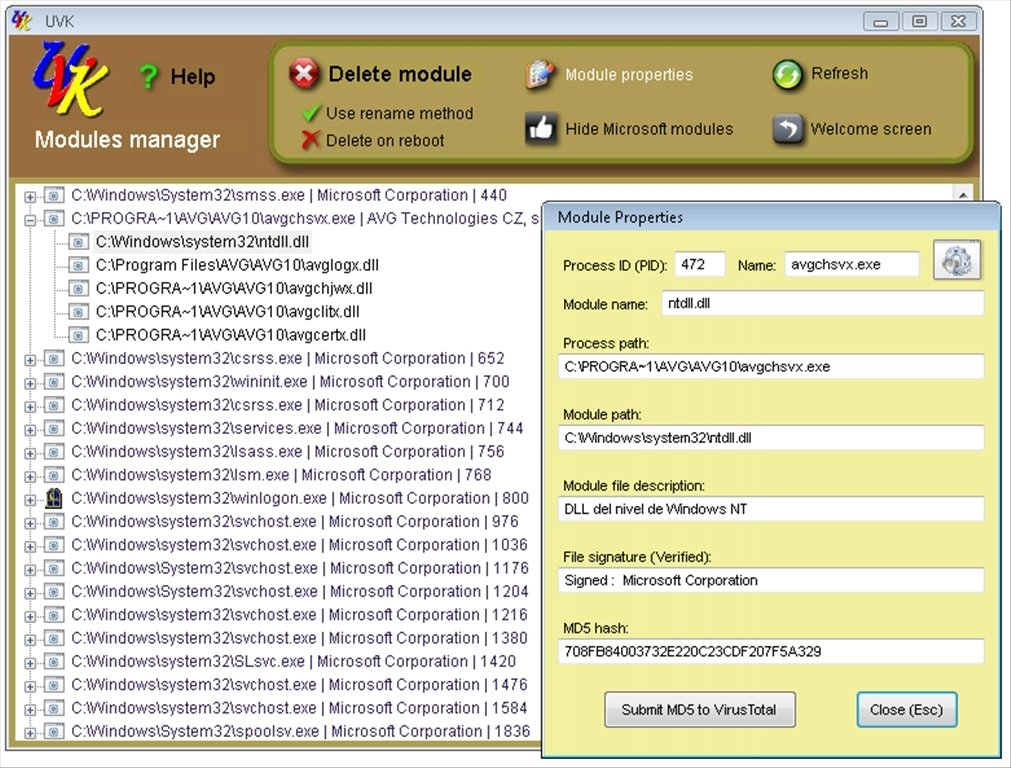Image resolution: width=1011 pixels, height=768 pixels.
Task: Click the Name field showing avgchsvx.exe
Action: (852, 264)
